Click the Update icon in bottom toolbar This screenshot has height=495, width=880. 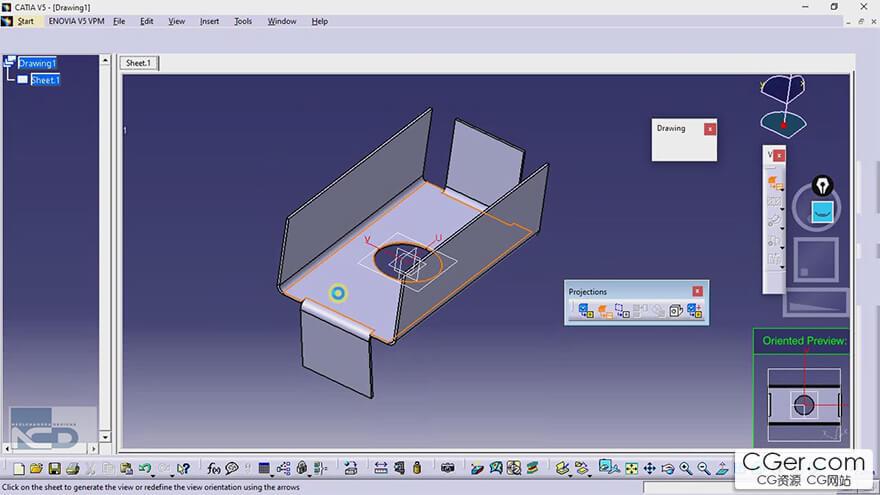[x=351, y=468]
